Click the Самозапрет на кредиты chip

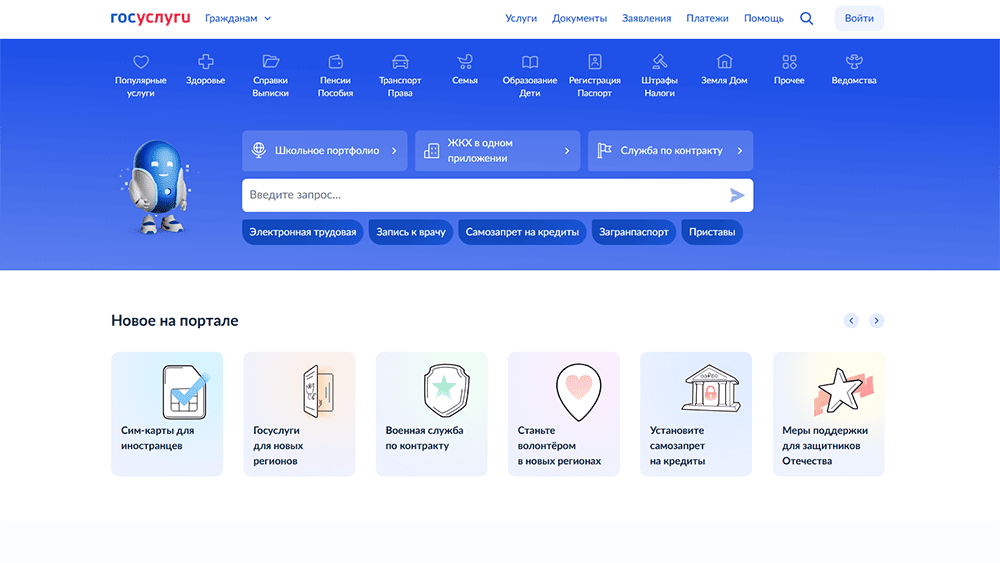[x=522, y=232]
